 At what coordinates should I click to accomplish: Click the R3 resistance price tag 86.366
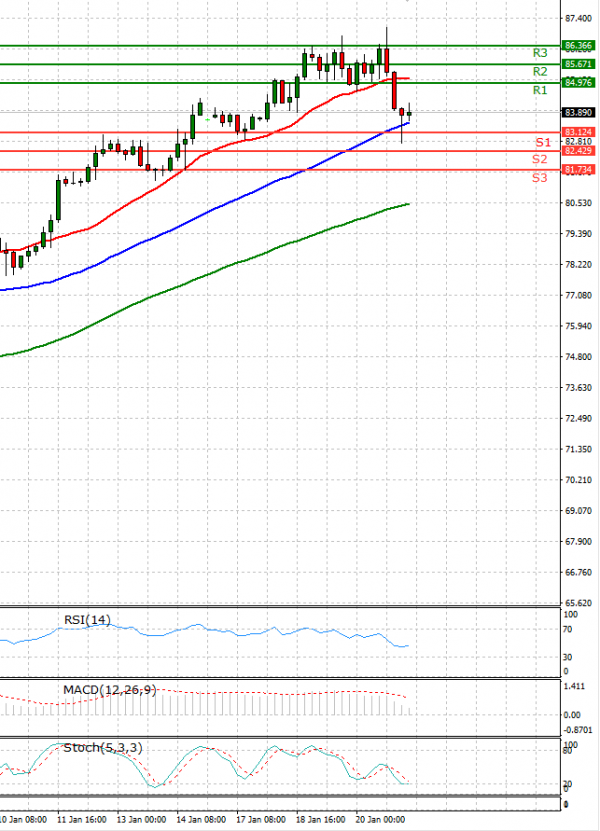point(578,46)
